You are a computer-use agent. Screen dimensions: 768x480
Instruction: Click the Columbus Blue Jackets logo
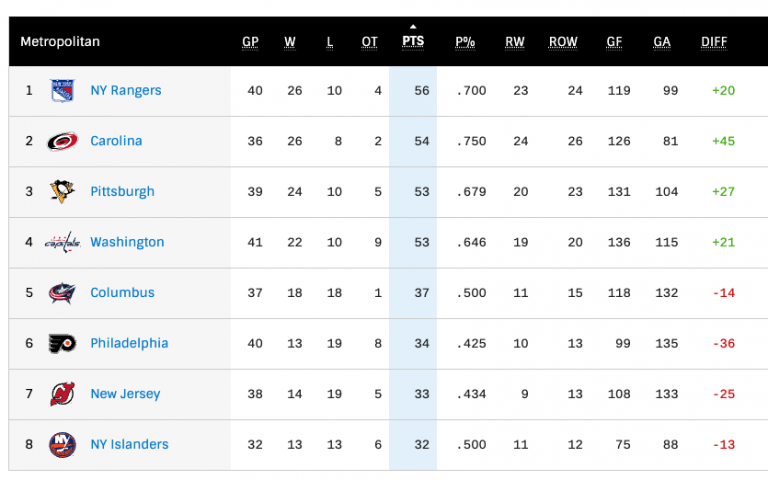(x=62, y=293)
